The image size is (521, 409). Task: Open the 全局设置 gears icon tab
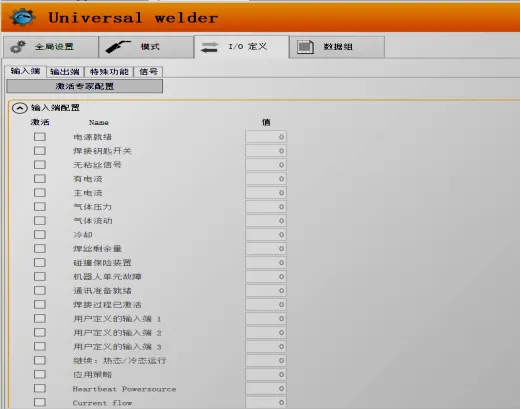18,47
